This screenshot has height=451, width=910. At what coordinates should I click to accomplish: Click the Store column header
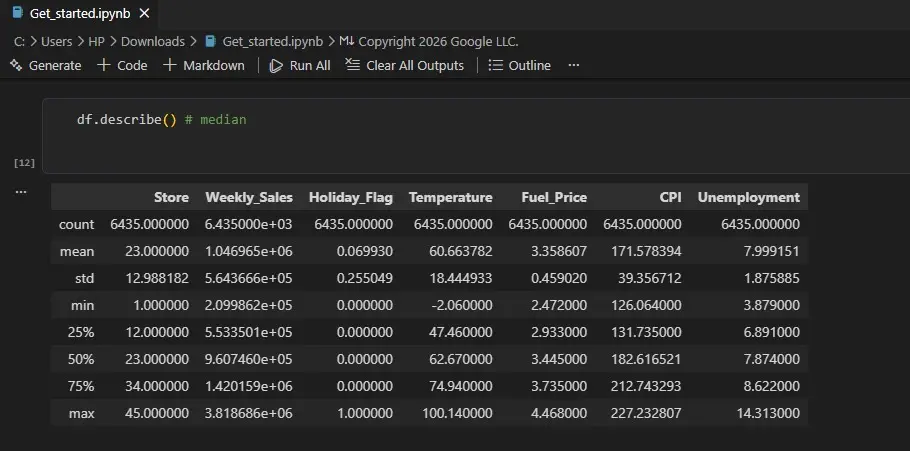171,197
